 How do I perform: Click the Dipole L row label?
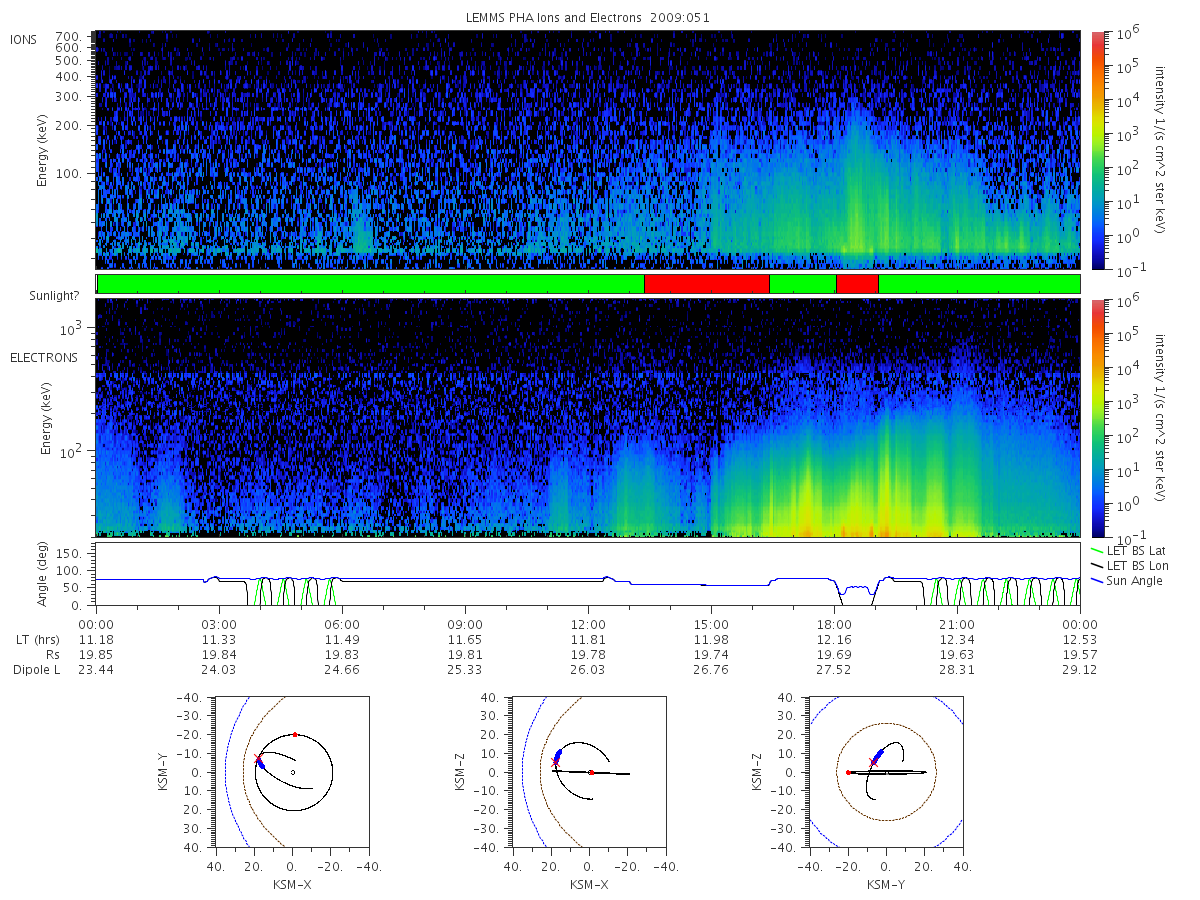coord(36,670)
